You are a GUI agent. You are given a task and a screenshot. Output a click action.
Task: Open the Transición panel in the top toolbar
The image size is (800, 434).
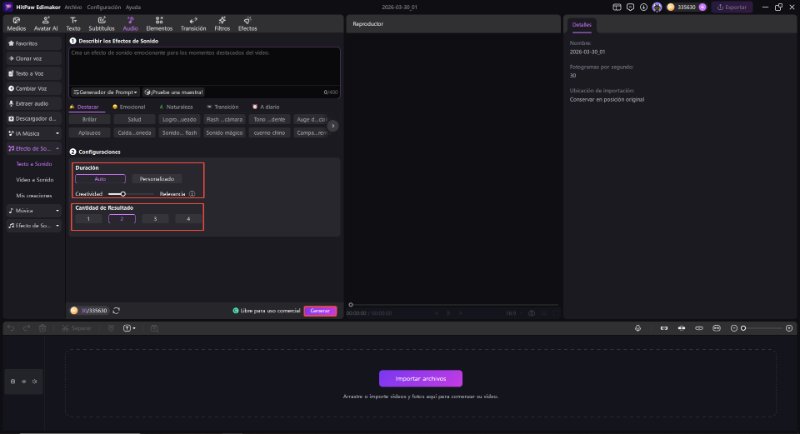point(193,24)
